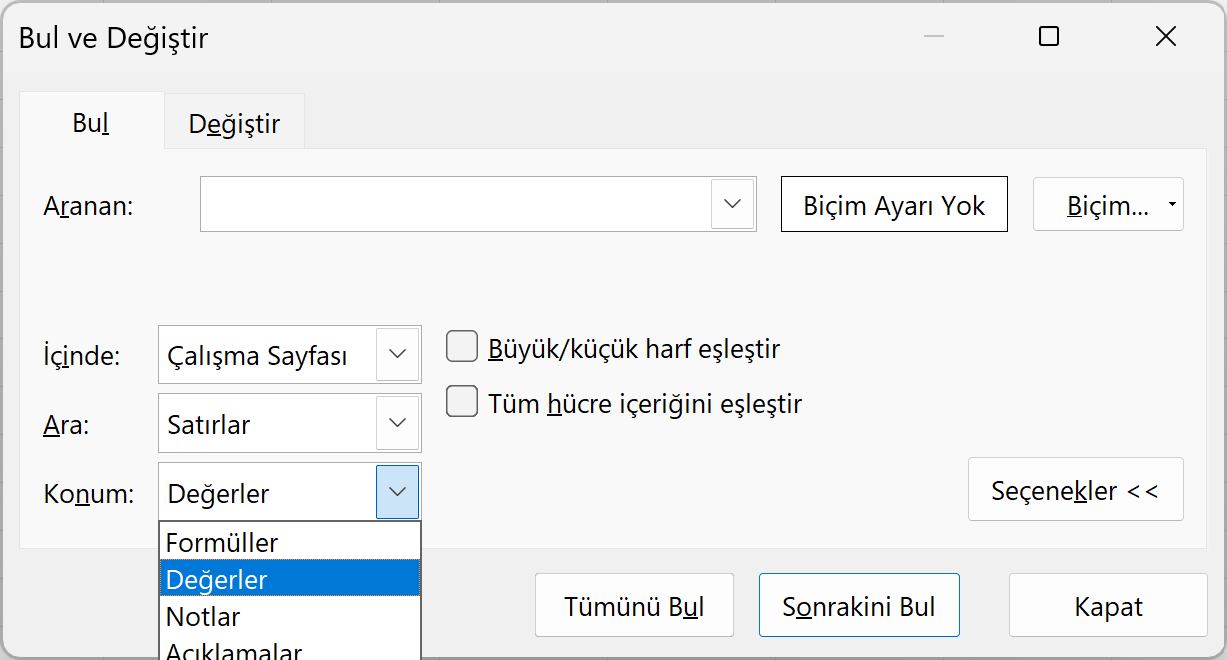Click the Biçim Ayarı Yok preview button
The width and height of the screenshot is (1227, 660).
pos(894,206)
